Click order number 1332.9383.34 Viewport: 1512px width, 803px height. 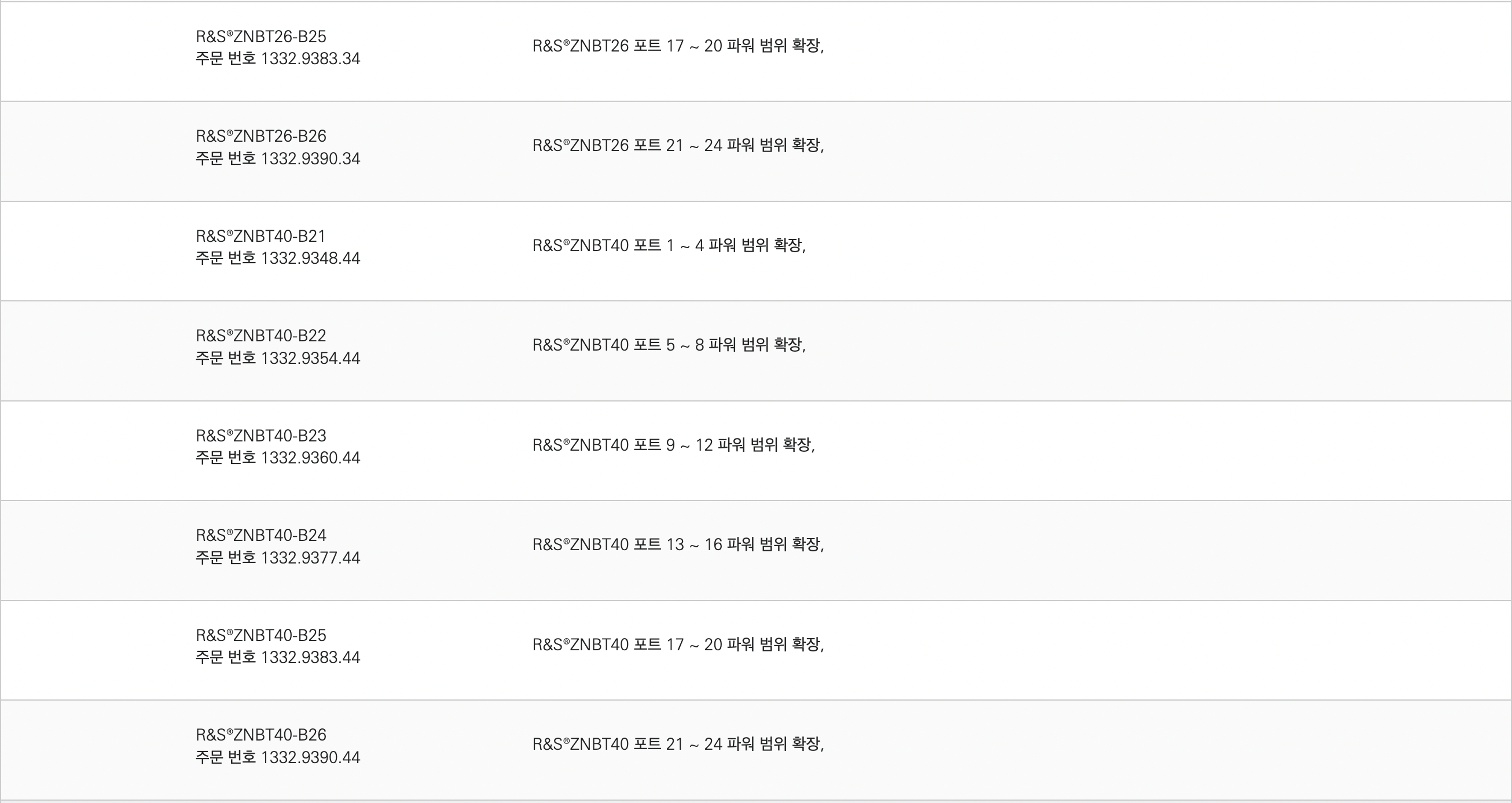(278, 58)
